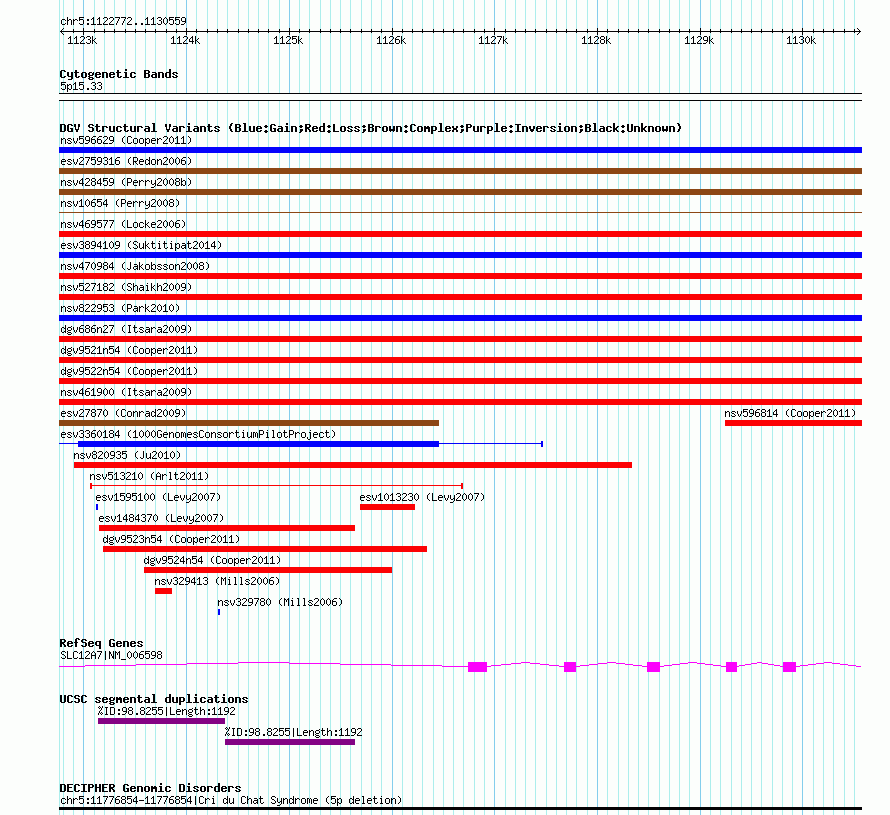Click first purple segmental duplication bar
890x815 pixels.
[162, 721]
